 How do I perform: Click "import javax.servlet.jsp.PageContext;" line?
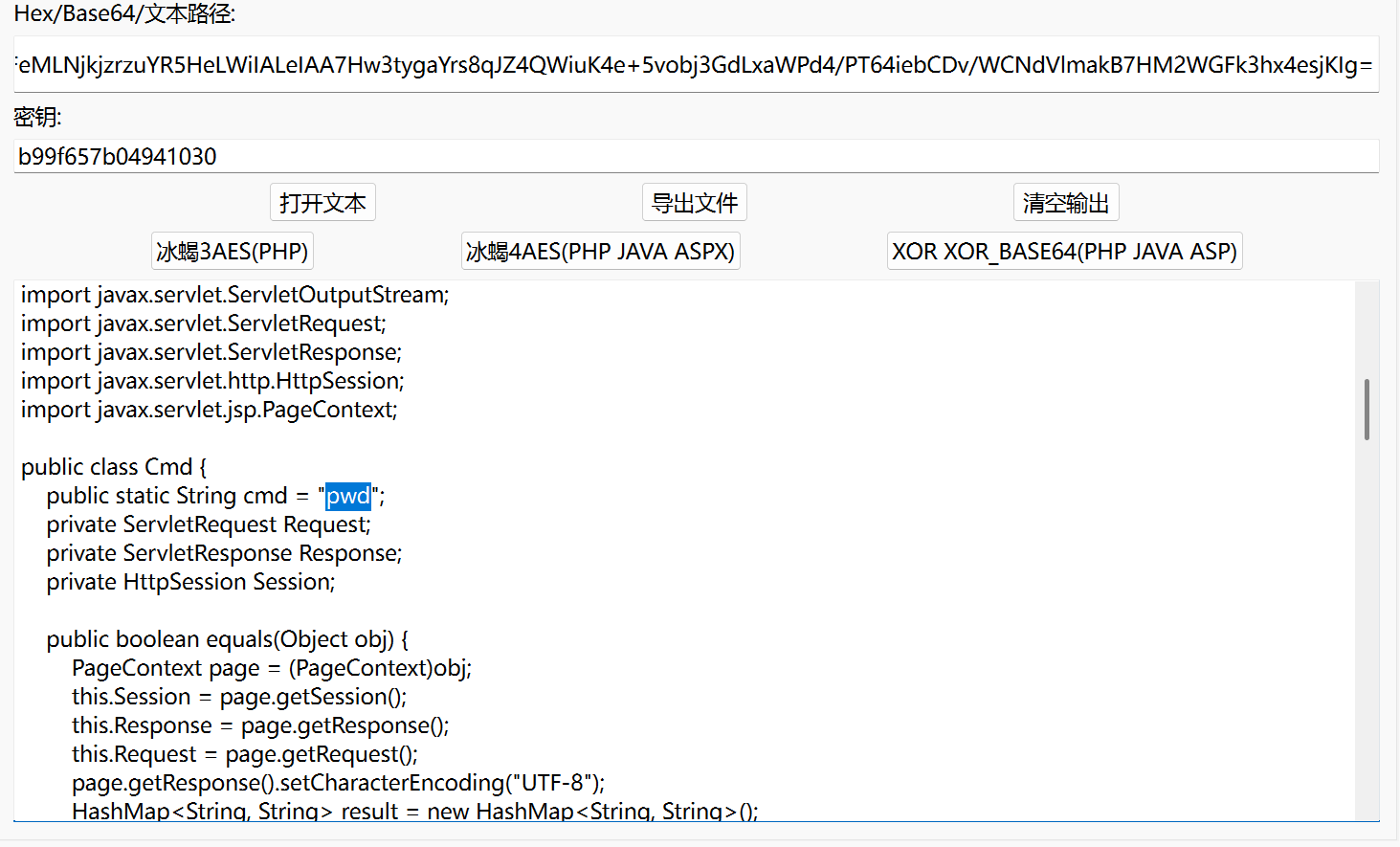pos(210,410)
